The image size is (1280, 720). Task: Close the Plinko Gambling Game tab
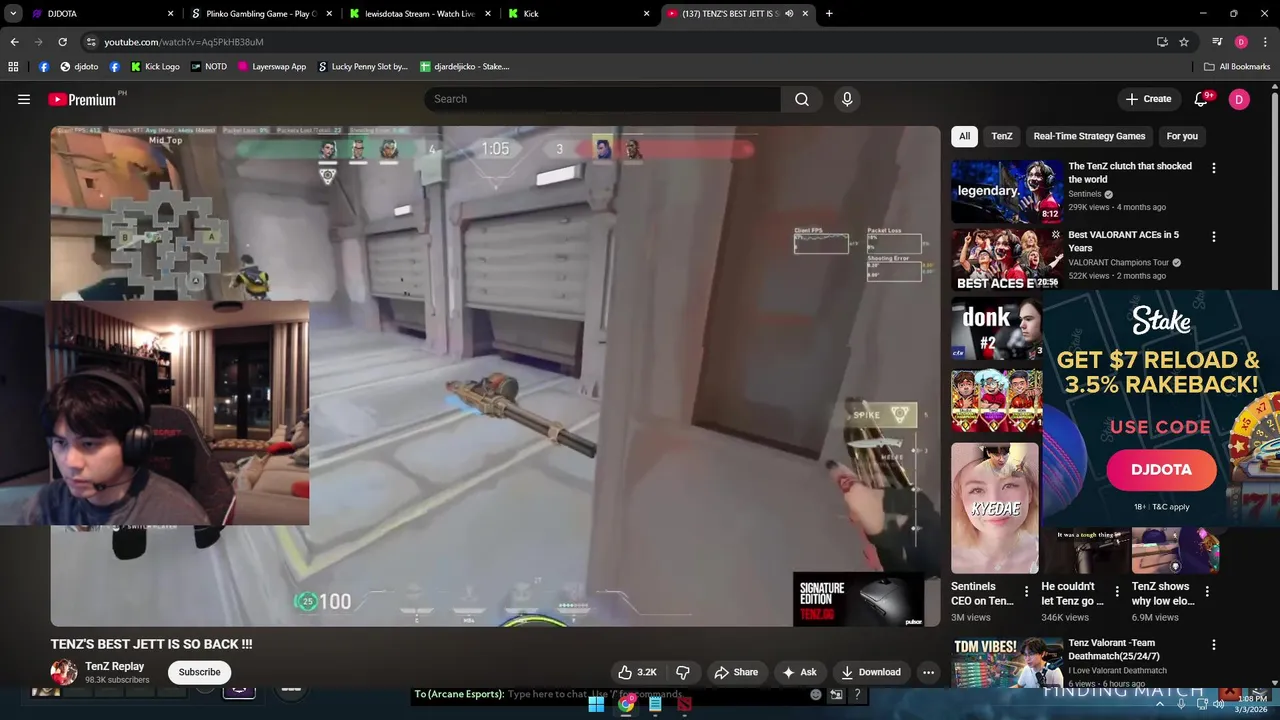[x=329, y=14]
